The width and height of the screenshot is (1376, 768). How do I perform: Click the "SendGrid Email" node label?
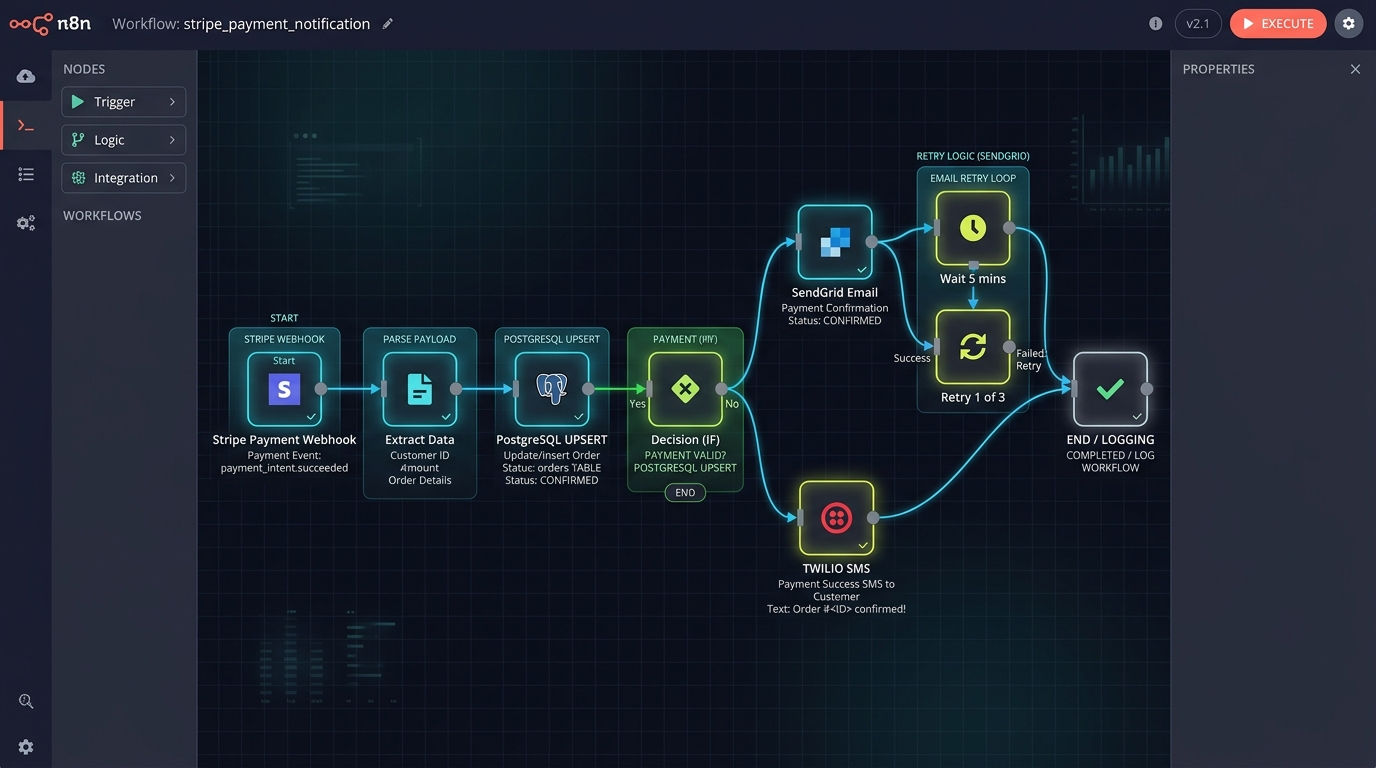click(x=835, y=293)
